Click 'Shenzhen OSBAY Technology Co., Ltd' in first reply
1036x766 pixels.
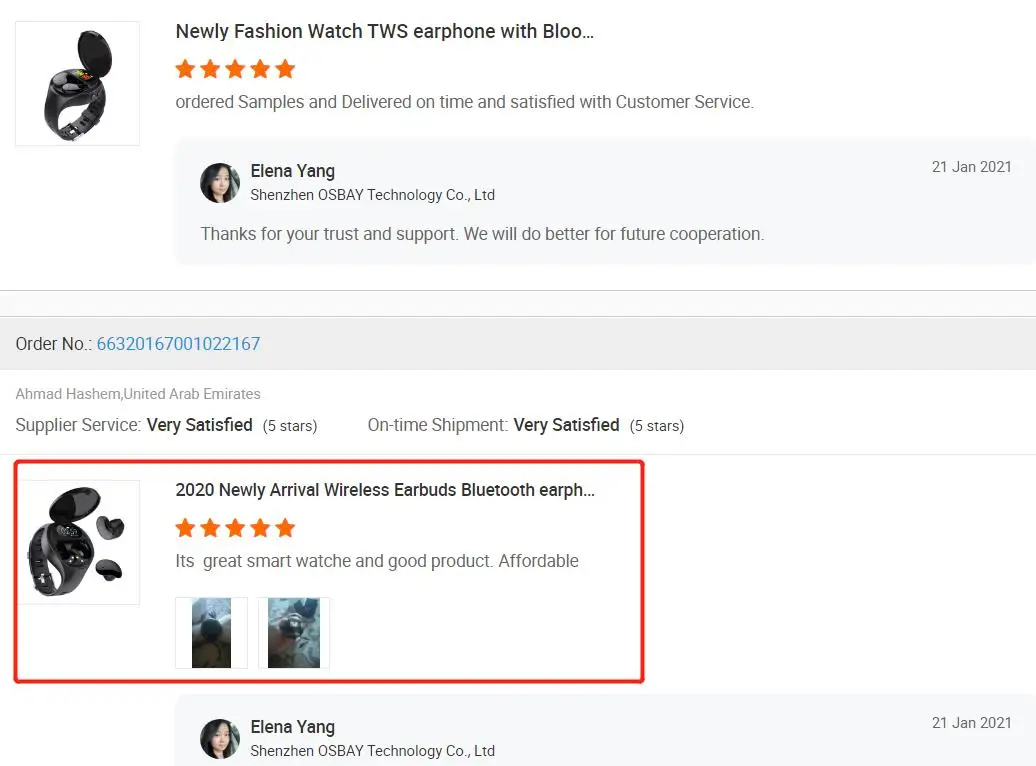[x=372, y=195]
